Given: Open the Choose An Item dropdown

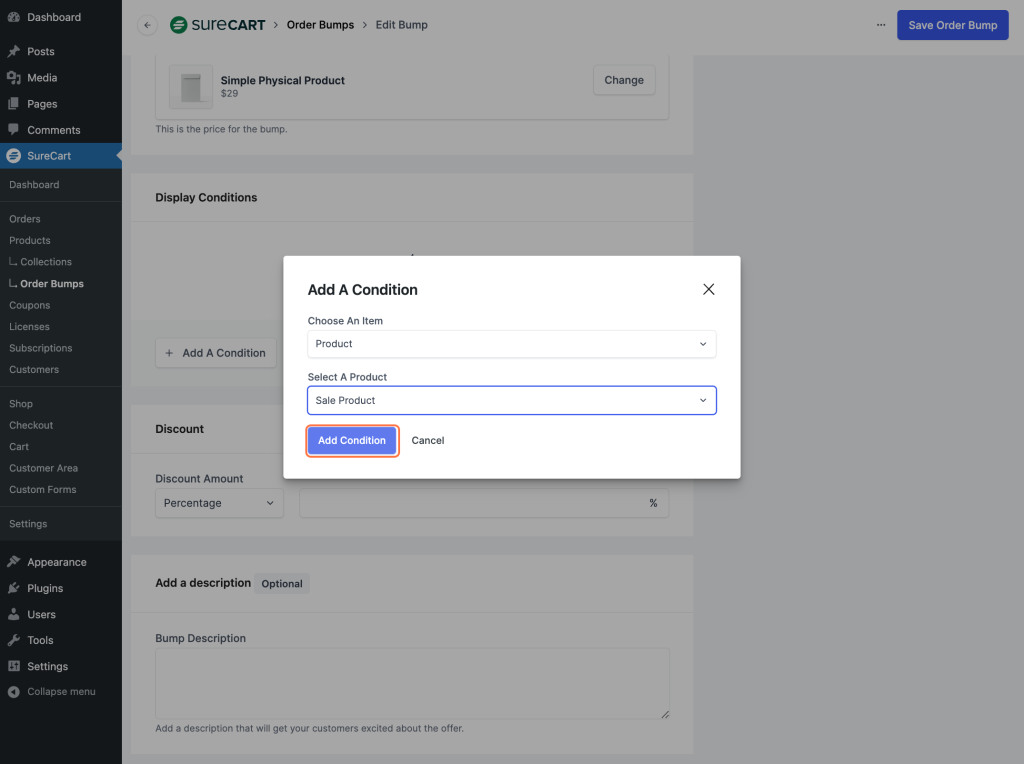Looking at the screenshot, I should click(x=511, y=343).
